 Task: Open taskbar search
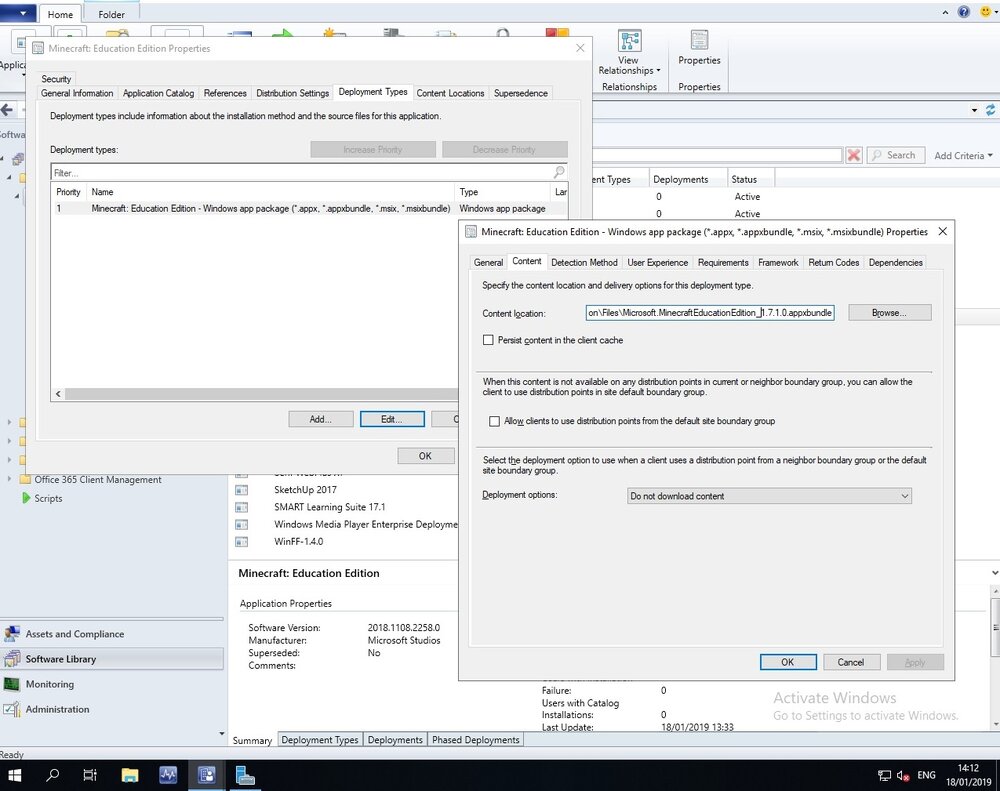click(x=52, y=775)
